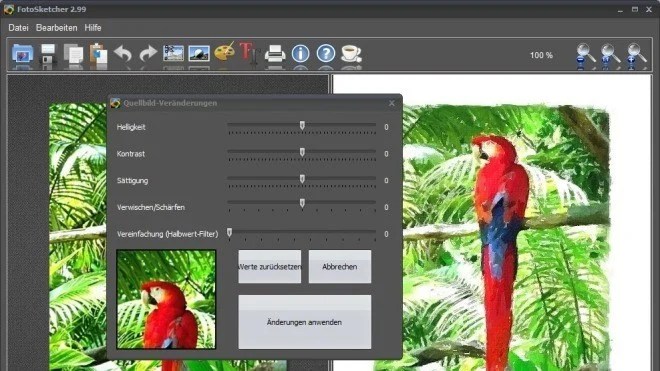The image size is (660, 371).
Task: Click Werte zurücksetzen button
Action: [x=270, y=267]
